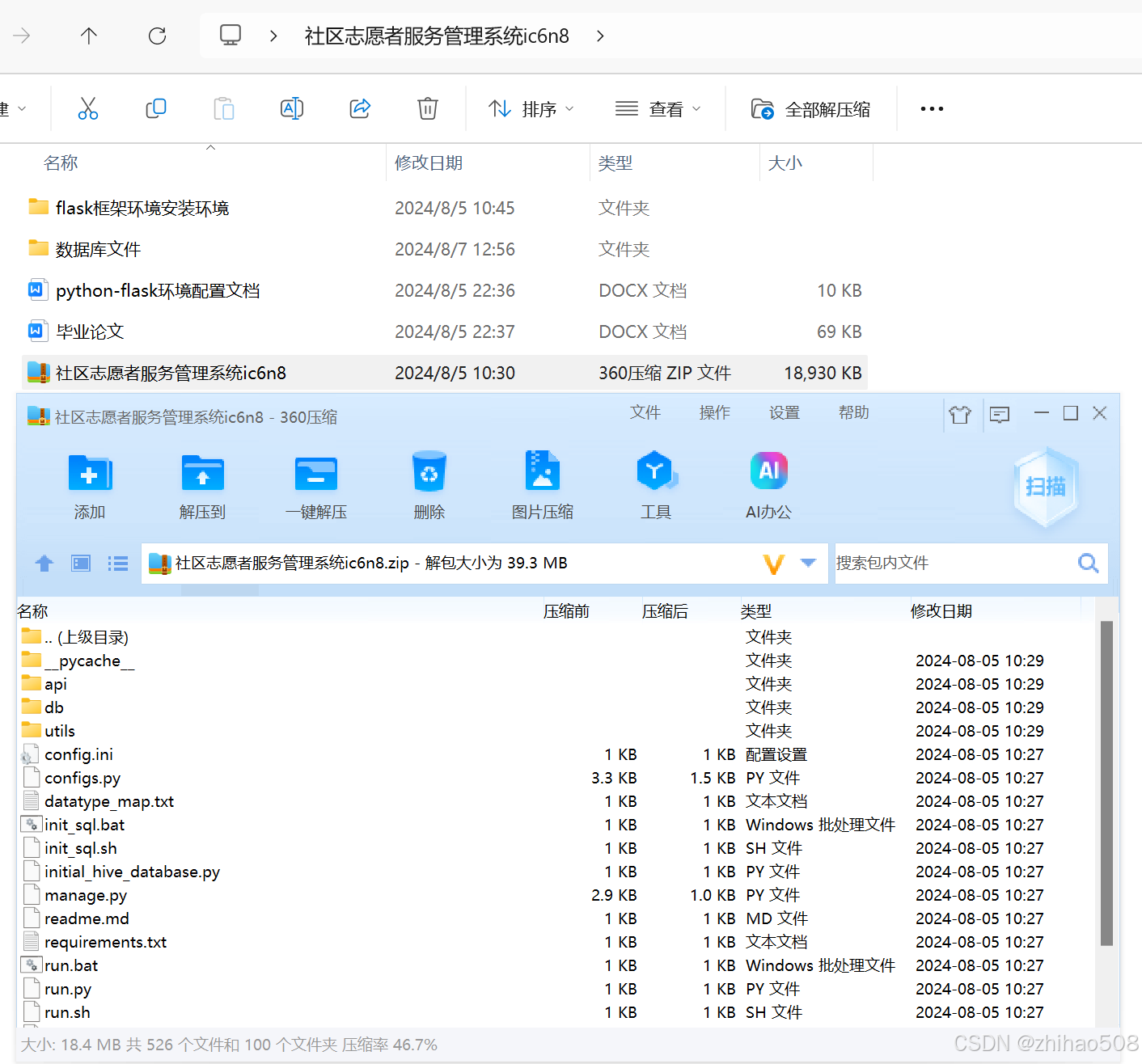Click the 社区志愿者服务管理系统ic6n8 breadcrumb in the address bar
The height and width of the screenshot is (1064, 1142).
[x=437, y=36]
